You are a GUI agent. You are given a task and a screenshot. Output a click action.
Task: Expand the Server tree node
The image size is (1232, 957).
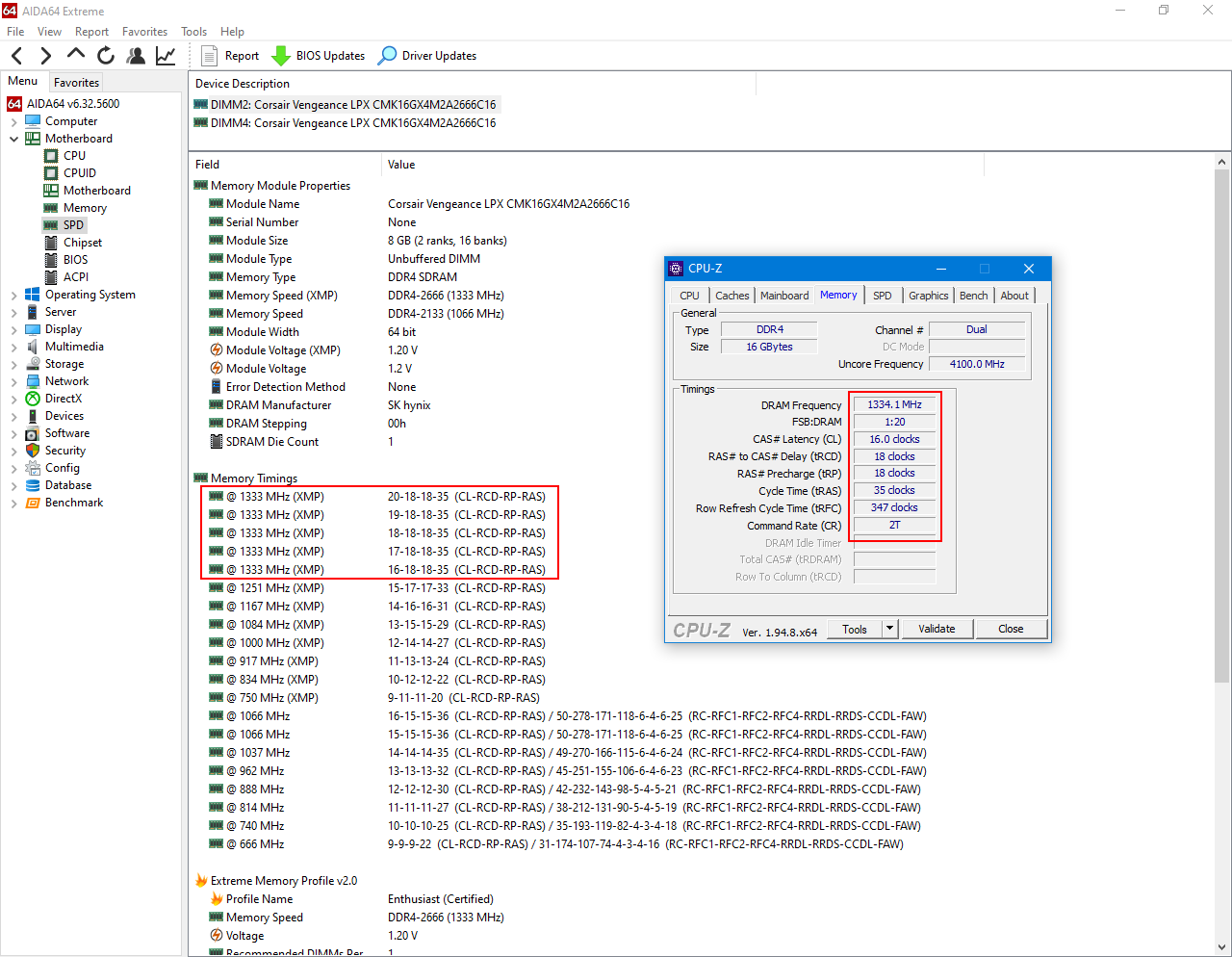[x=13, y=312]
